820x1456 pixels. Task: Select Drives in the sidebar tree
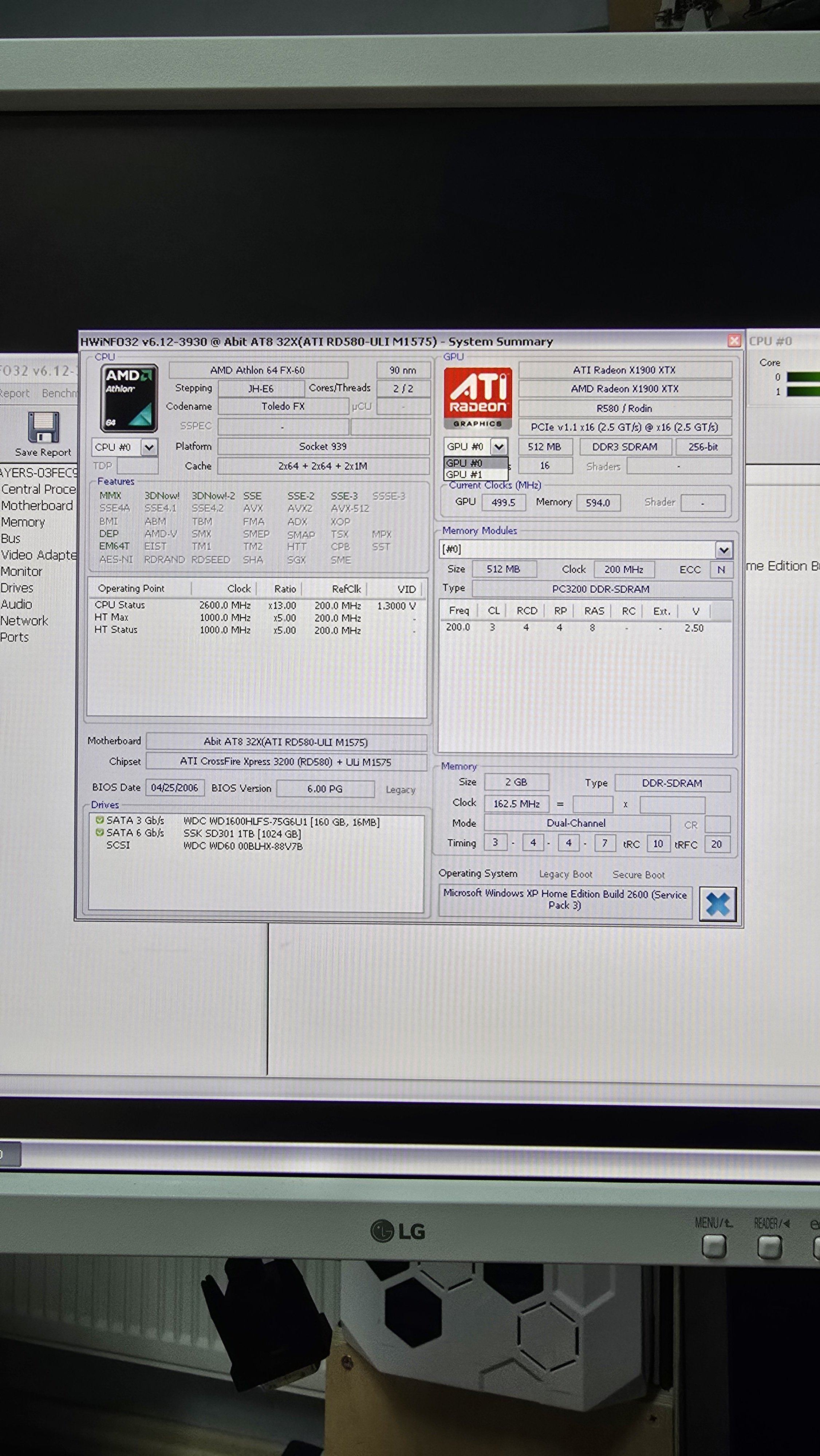(x=17, y=588)
